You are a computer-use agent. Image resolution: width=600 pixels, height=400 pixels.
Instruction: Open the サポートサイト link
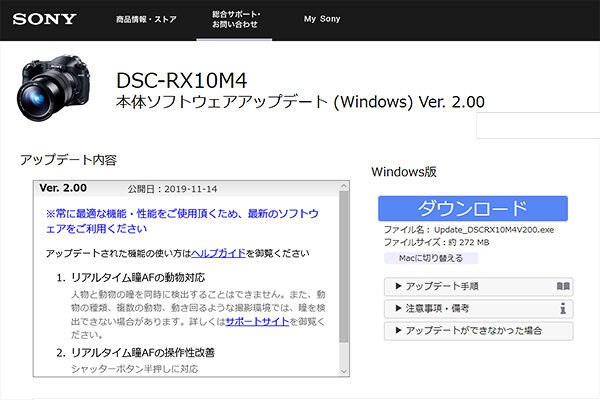(x=257, y=322)
